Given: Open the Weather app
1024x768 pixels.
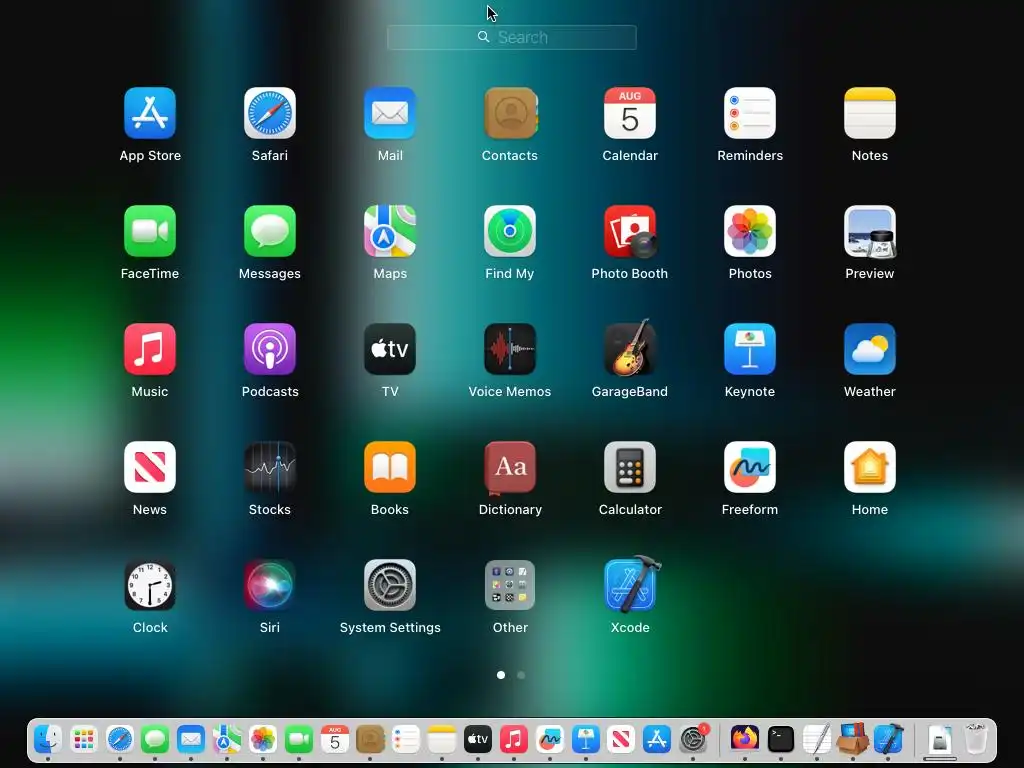Looking at the screenshot, I should (x=870, y=349).
